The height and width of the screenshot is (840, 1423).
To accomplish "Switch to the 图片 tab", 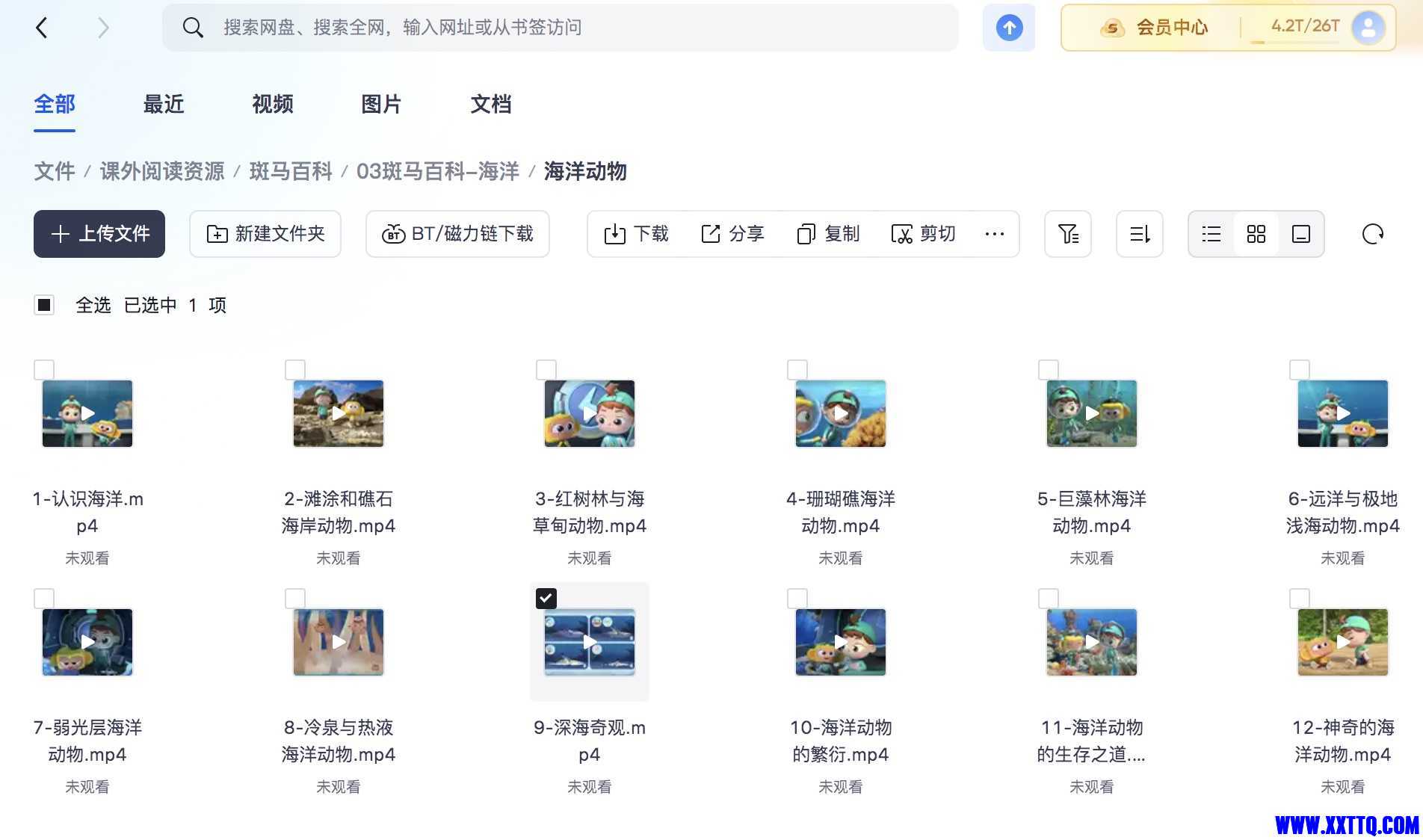I will (382, 105).
